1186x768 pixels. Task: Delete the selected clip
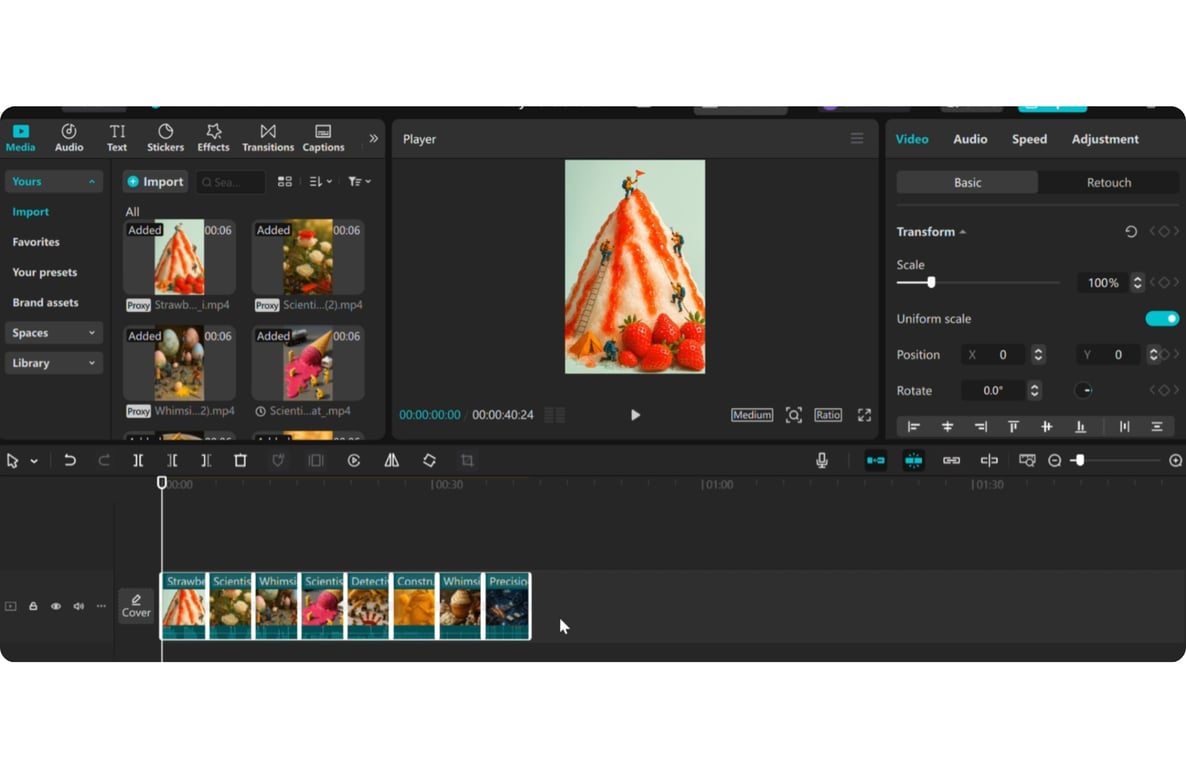(241, 460)
